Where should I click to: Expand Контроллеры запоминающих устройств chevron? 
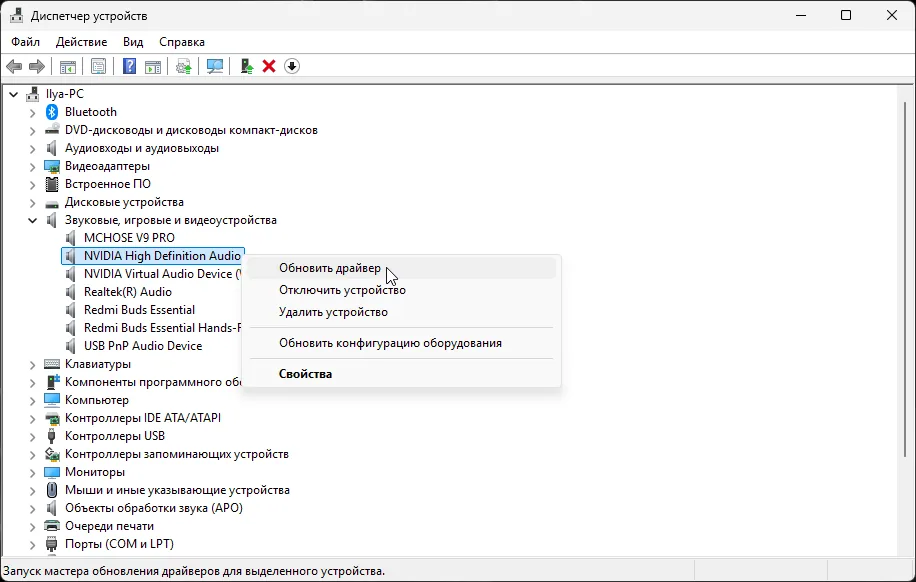point(33,454)
